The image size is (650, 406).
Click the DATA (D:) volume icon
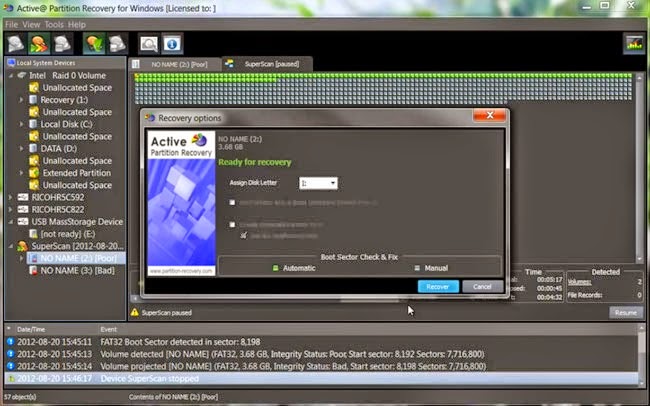(x=33, y=148)
